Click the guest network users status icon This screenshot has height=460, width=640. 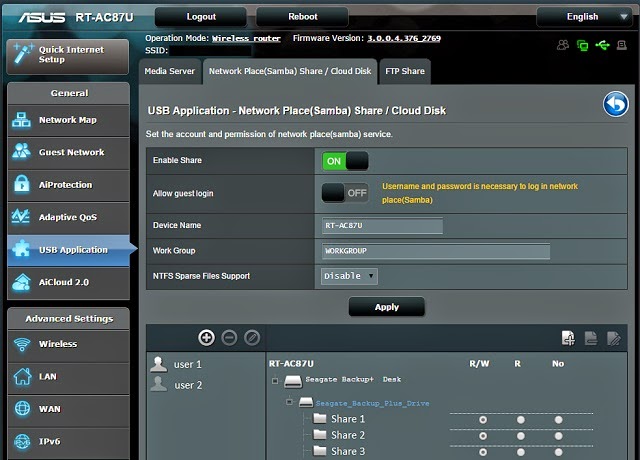(x=563, y=45)
